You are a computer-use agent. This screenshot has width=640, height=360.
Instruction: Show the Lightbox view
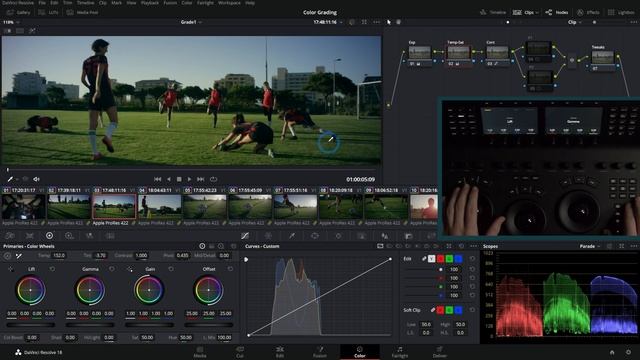click(621, 13)
